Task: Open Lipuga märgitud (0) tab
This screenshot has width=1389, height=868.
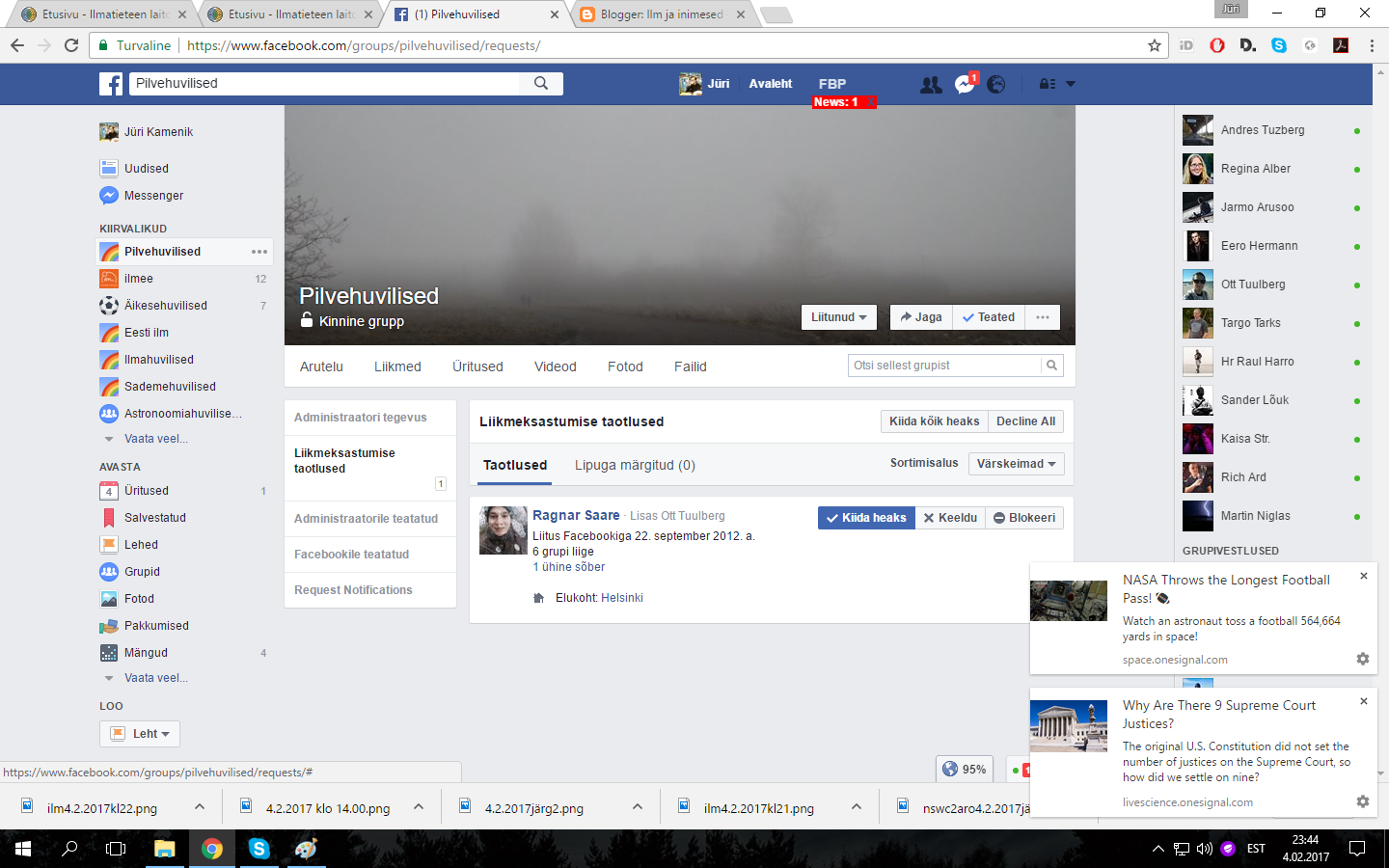Action: click(635, 465)
